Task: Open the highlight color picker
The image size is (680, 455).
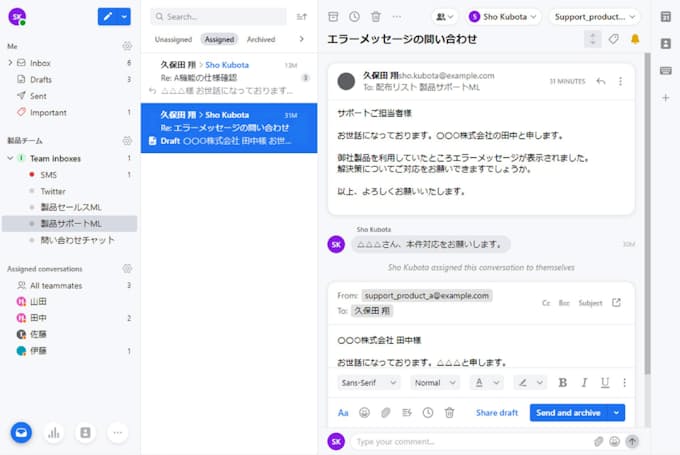Action: [x=530, y=383]
